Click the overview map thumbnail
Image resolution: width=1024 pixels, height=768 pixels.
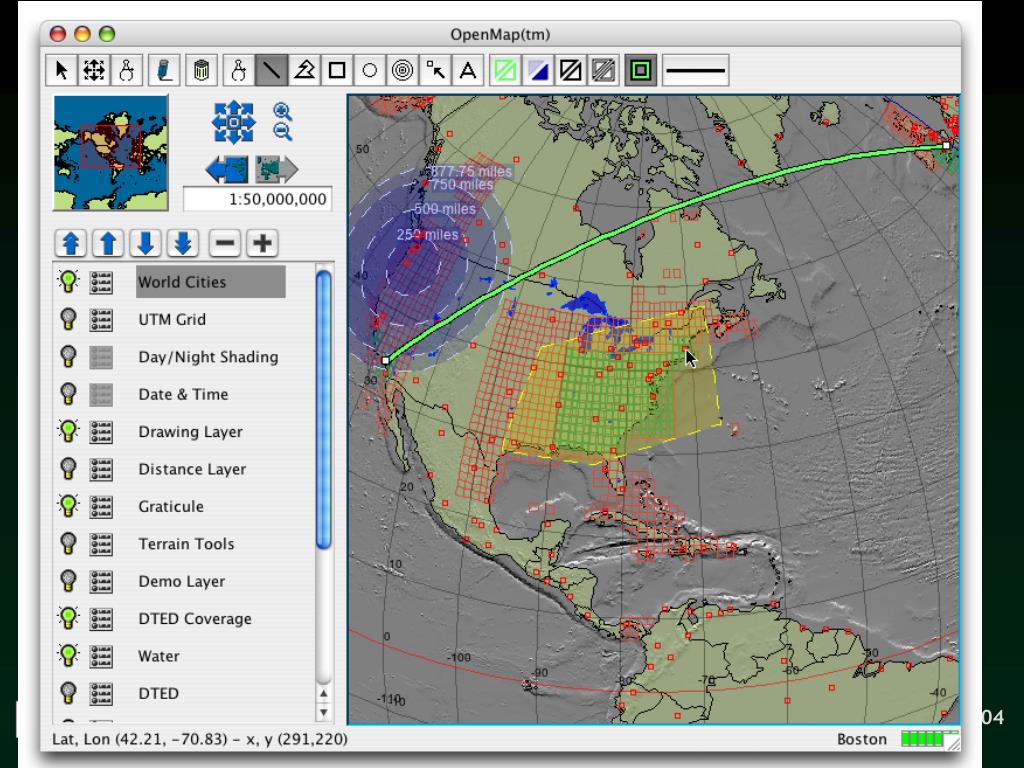[110, 153]
